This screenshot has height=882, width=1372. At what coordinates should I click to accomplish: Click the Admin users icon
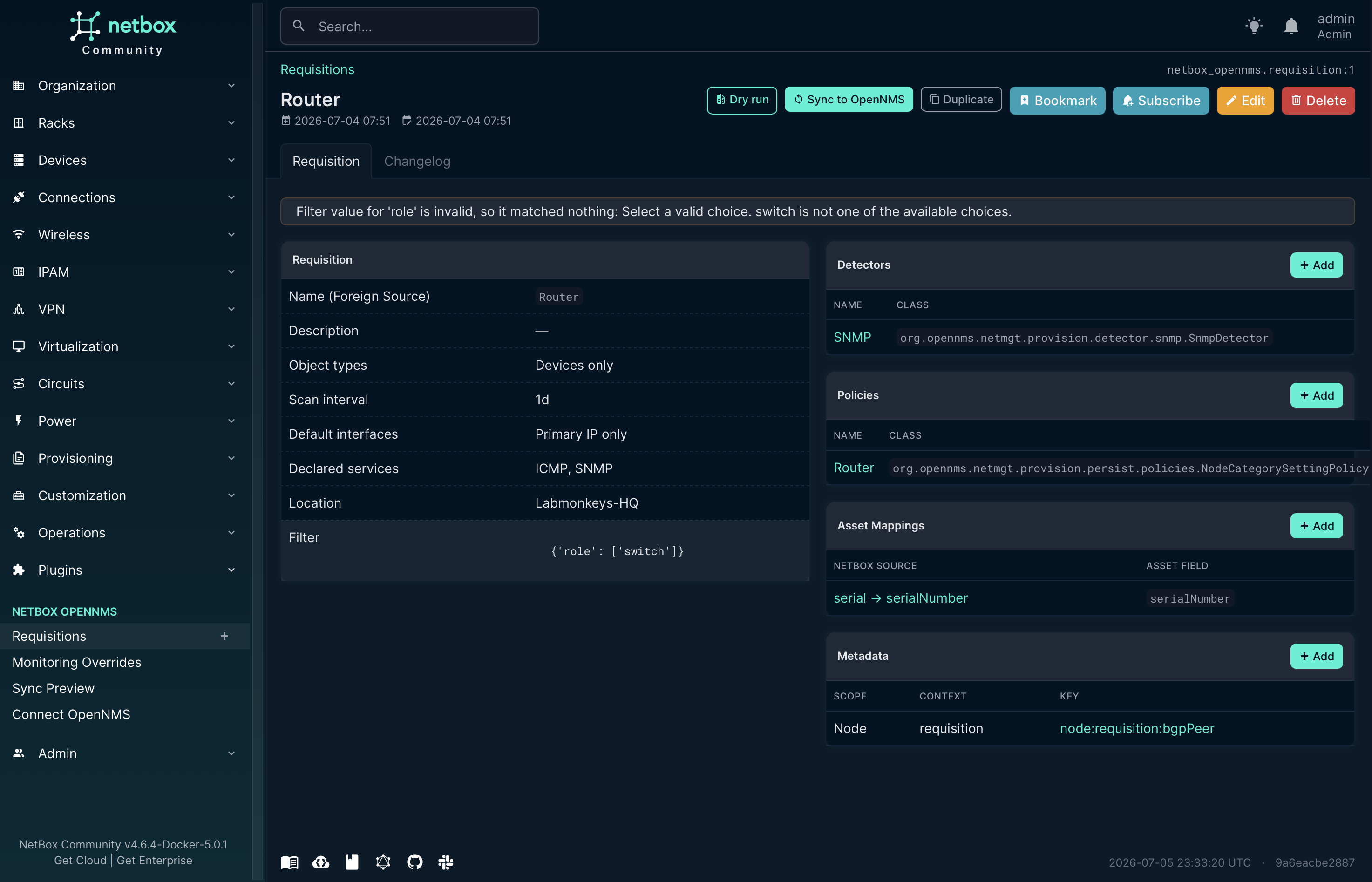19,753
